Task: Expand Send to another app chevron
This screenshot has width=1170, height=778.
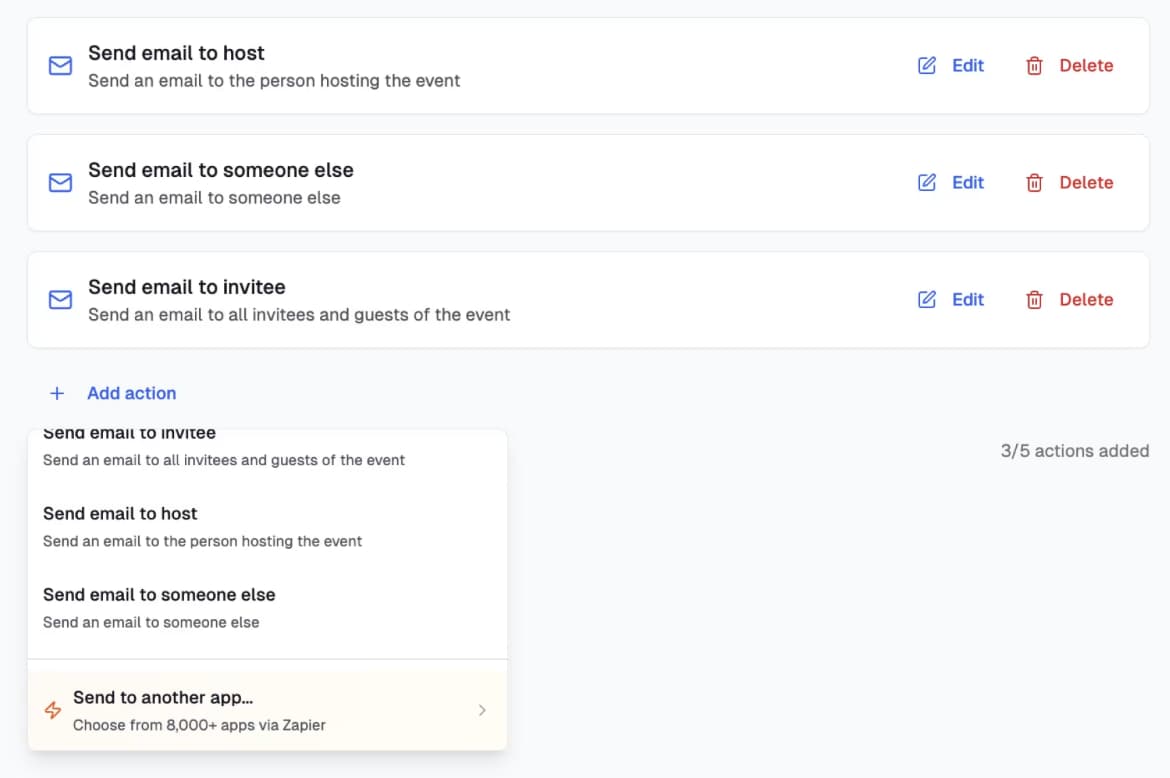Action: pos(482,710)
